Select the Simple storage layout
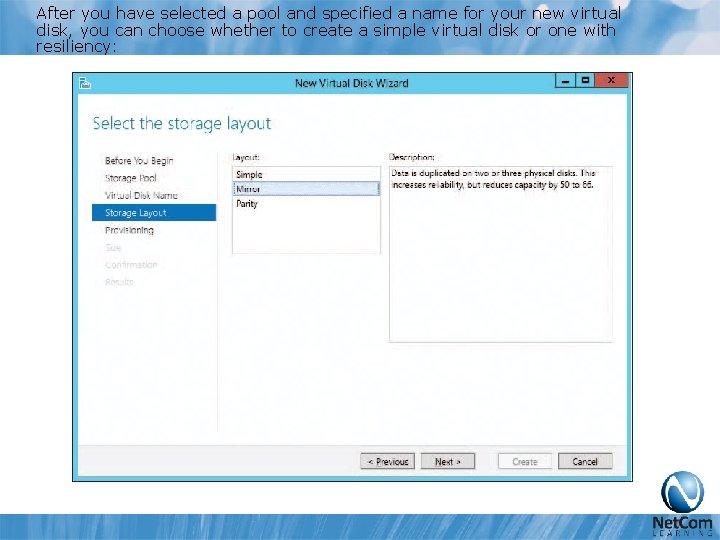720x540 pixels. (x=306, y=174)
